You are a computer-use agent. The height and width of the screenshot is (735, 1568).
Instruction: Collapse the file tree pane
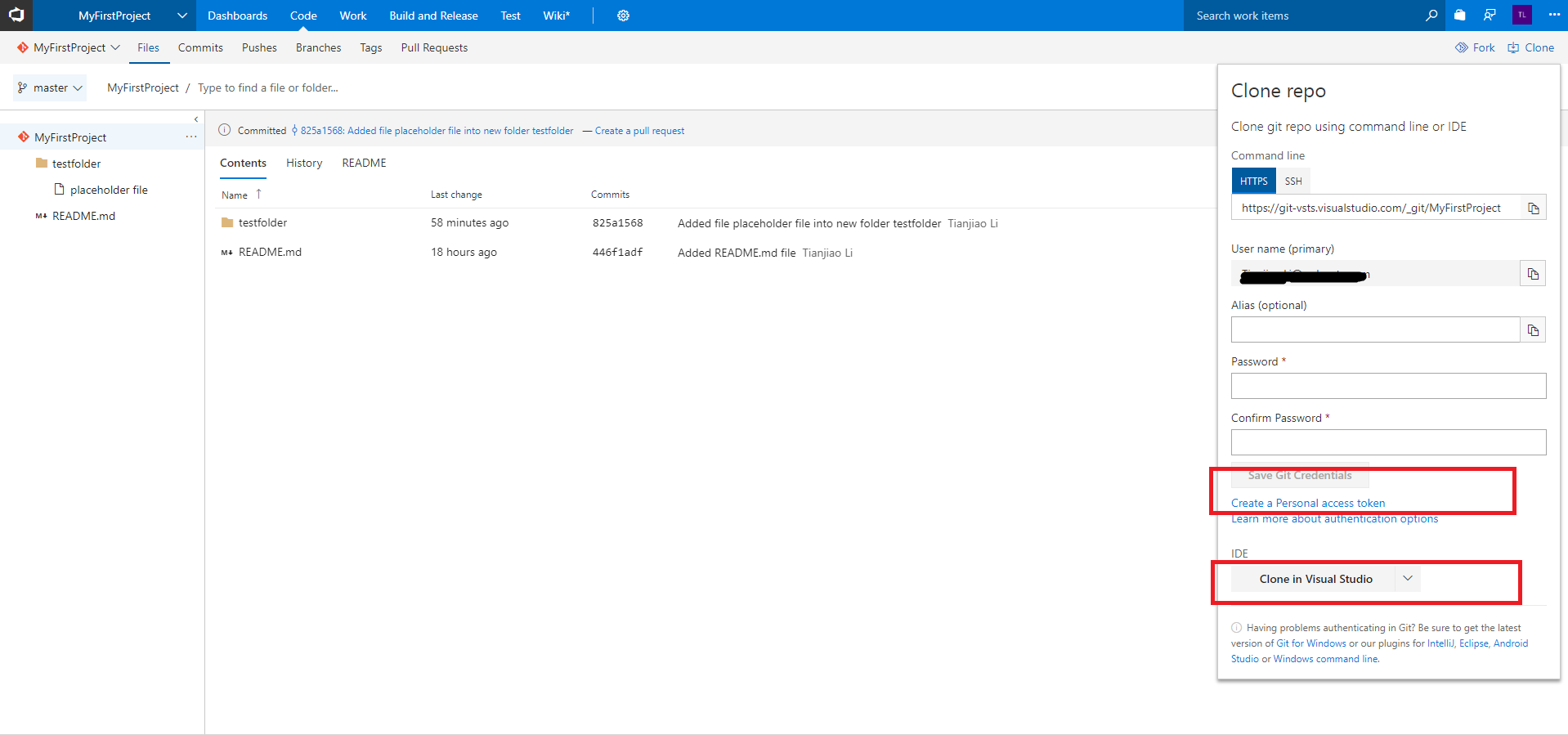[196, 119]
